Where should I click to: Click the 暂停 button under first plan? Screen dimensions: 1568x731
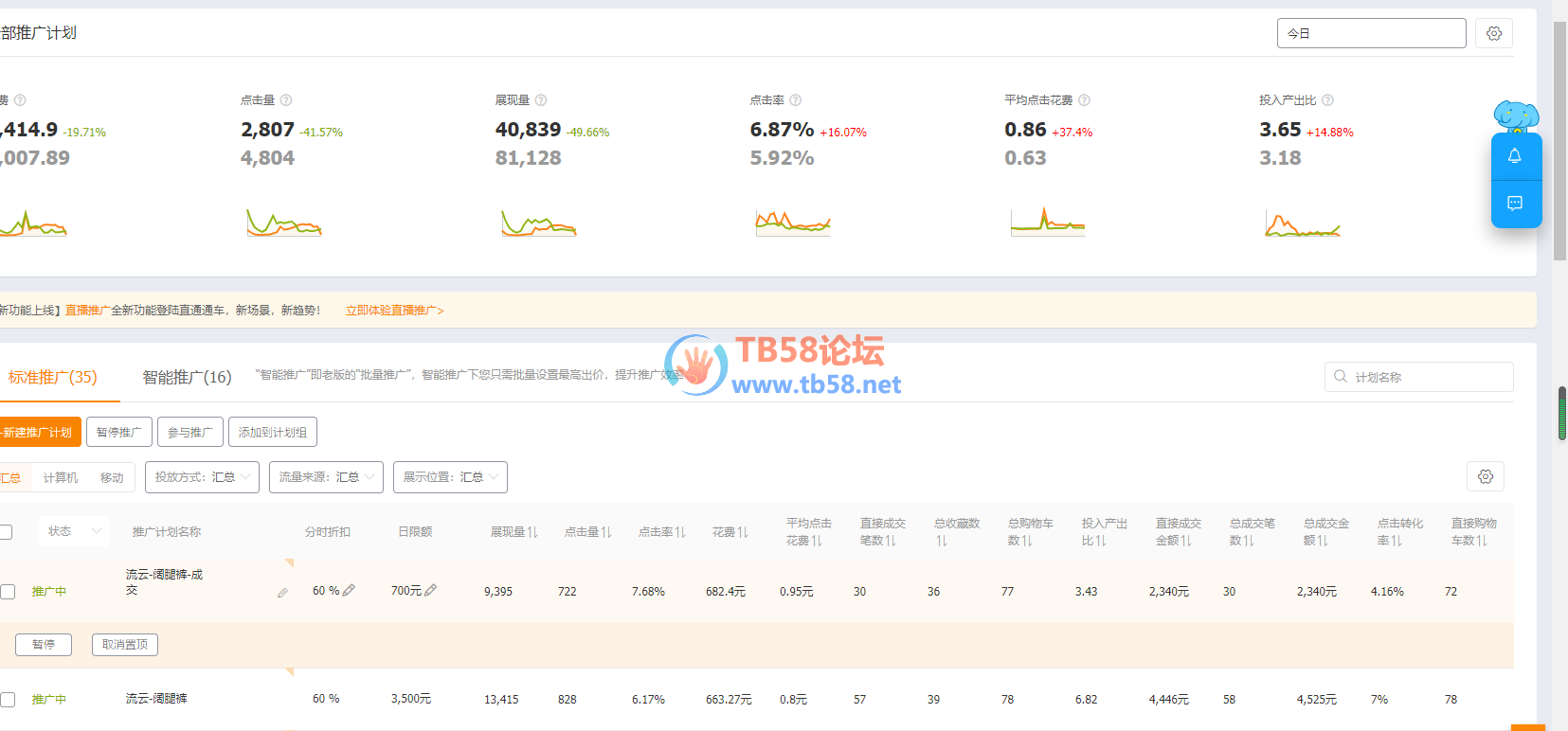click(44, 645)
